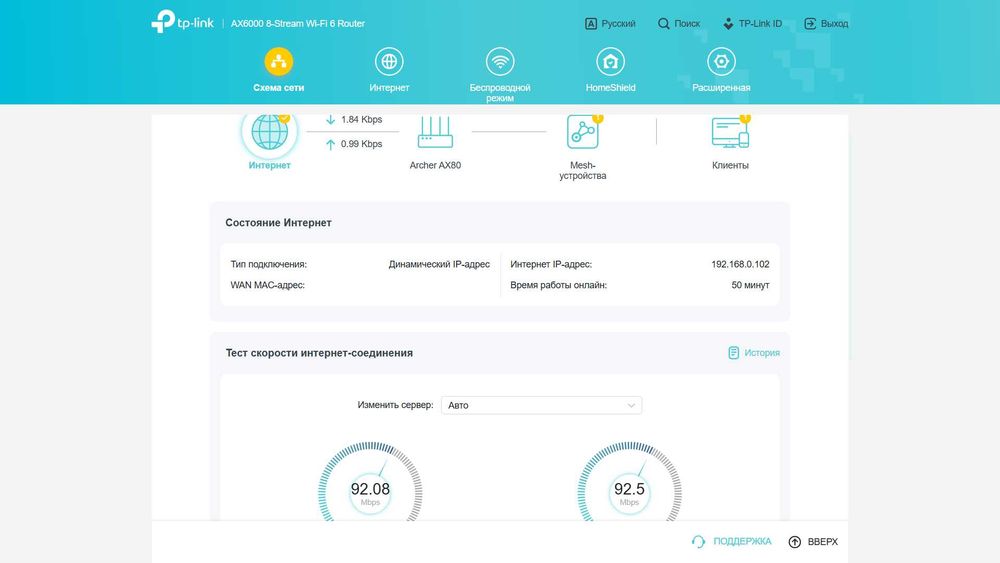Click Поиск search text
Viewport: 1000px width, 563px height.
tap(687, 24)
